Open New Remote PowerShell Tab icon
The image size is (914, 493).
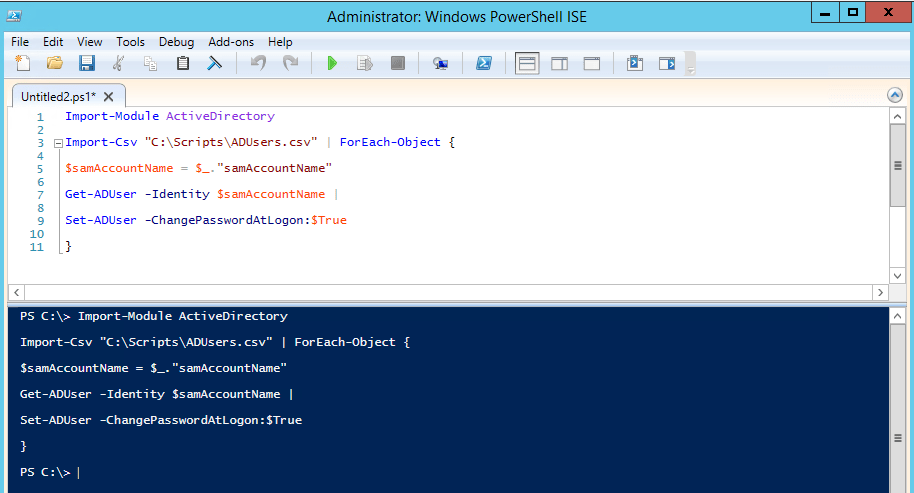coord(441,63)
